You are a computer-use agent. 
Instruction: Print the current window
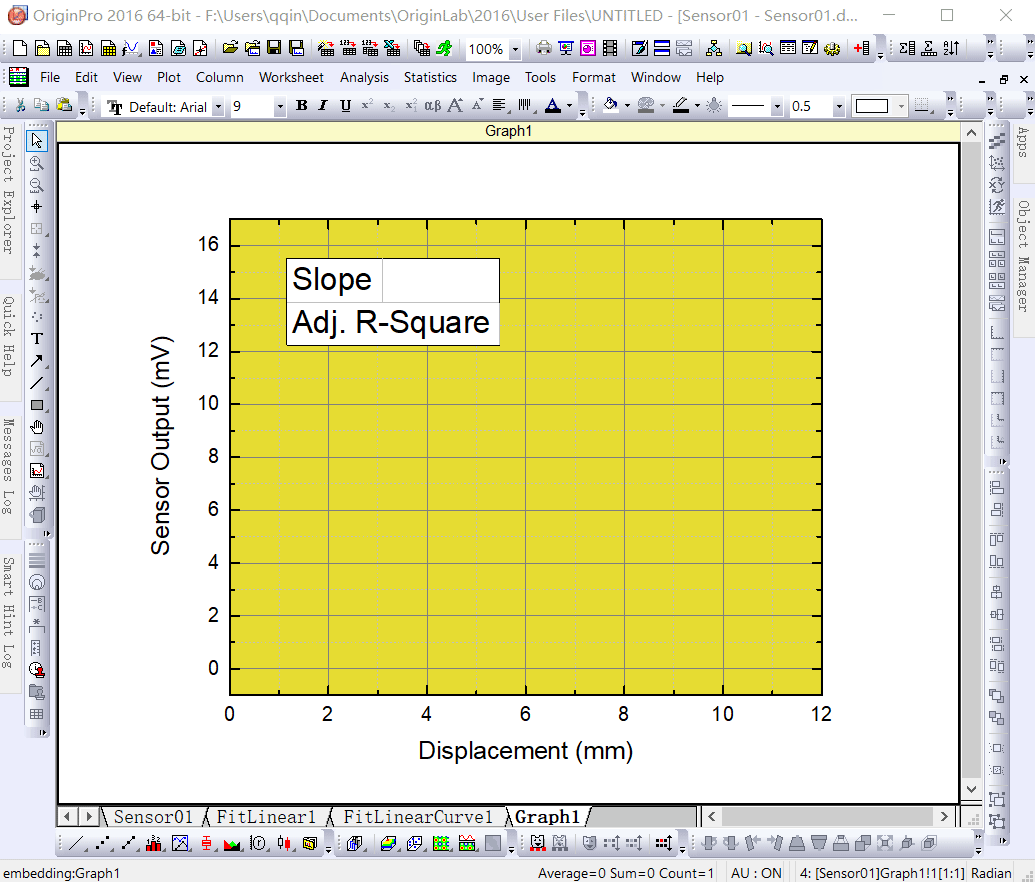(543, 48)
